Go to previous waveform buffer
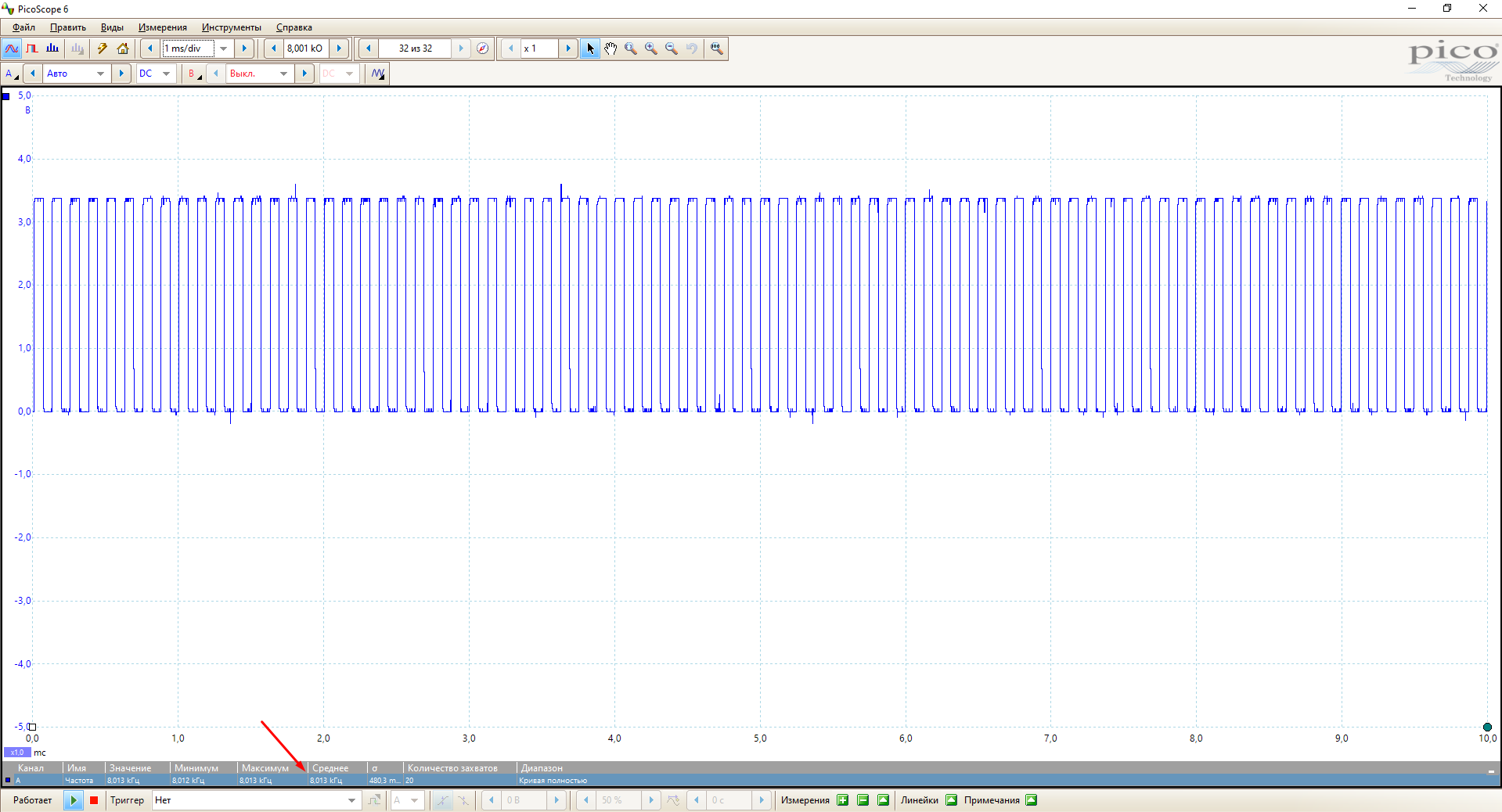The width and height of the screenshot is (1502, 812). [368, 49]
